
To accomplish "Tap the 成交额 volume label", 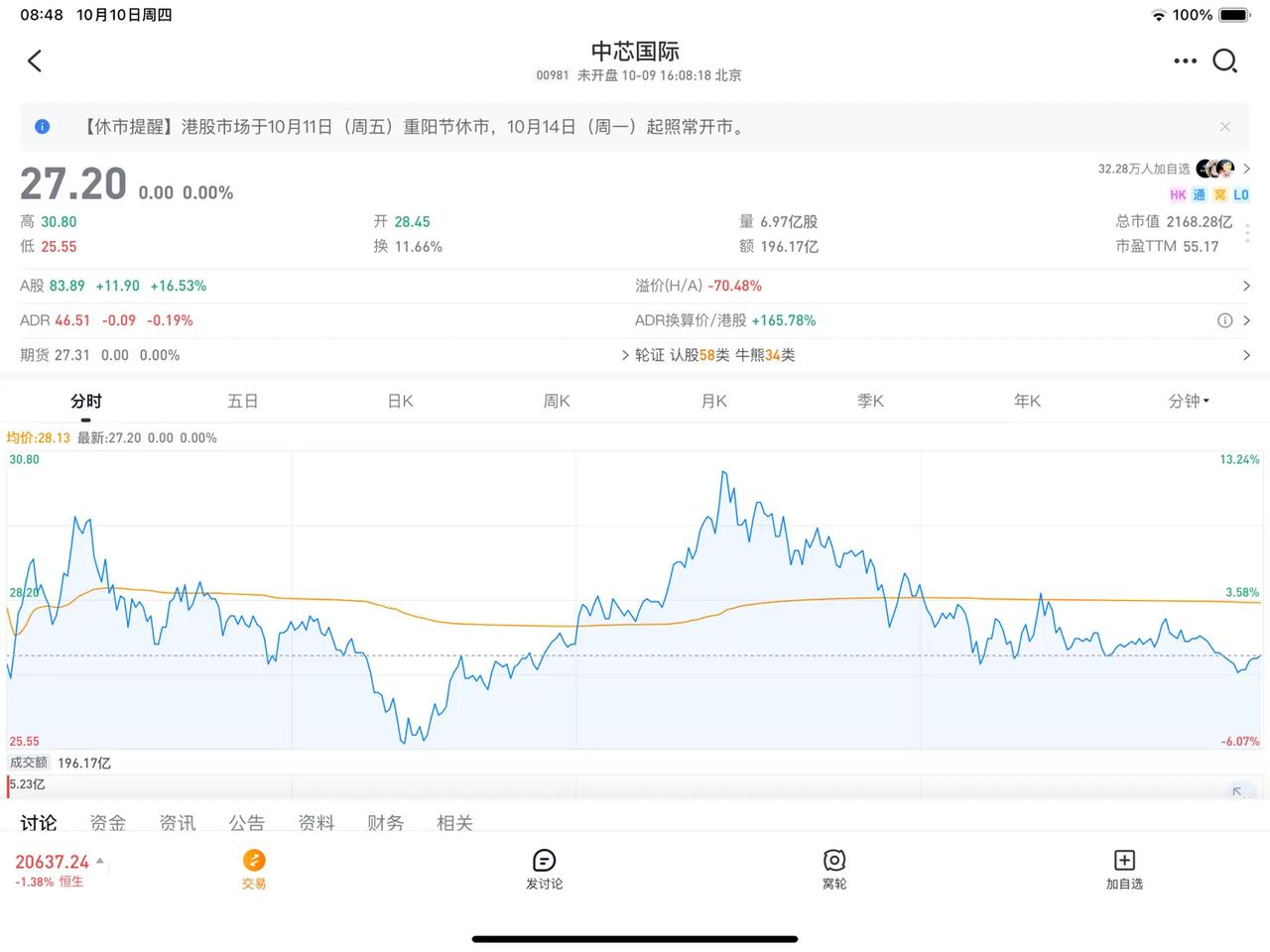I will [29, 763].
